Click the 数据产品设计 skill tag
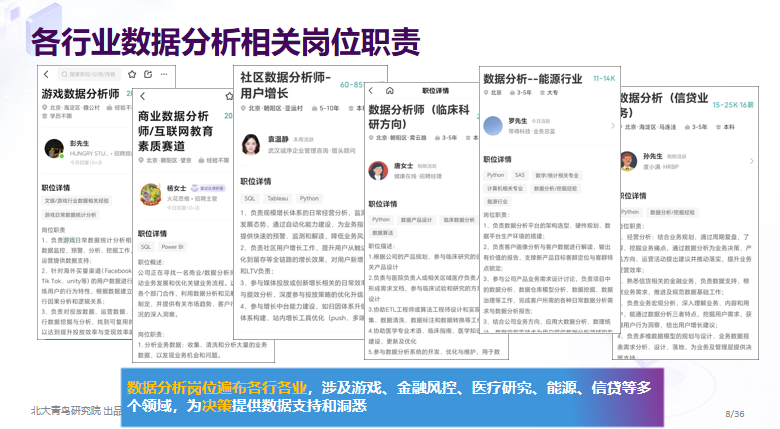Screen dimensions: 780x429 click(x=417, y=219)
